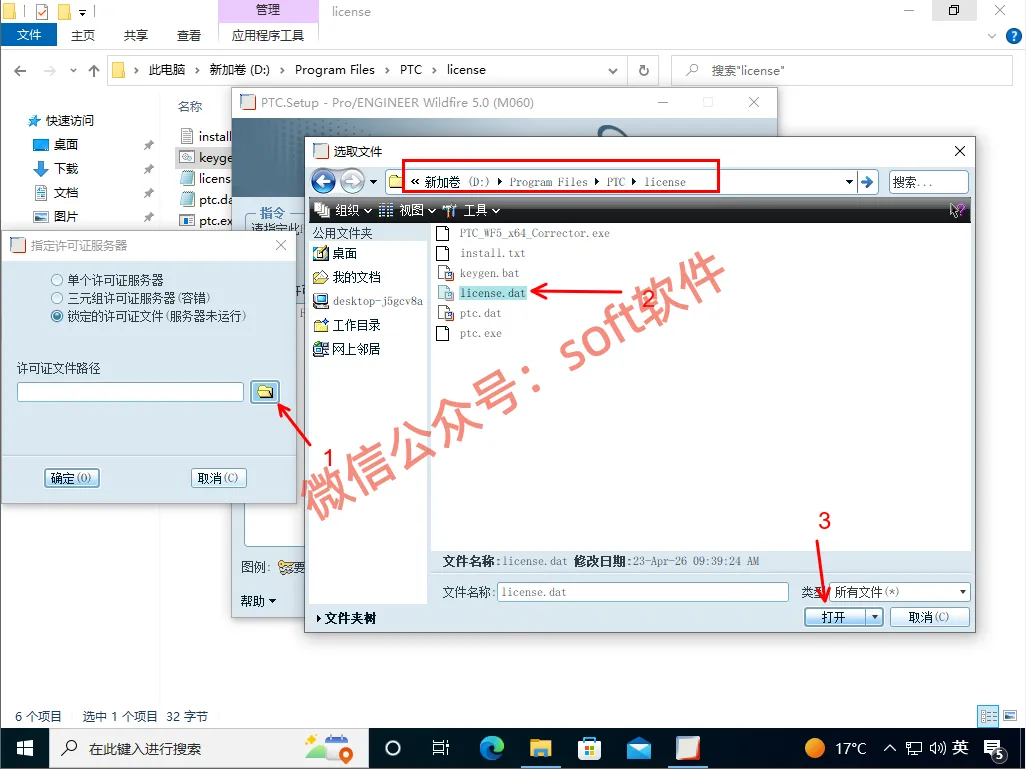Click 取消 in the 指定许可证服务器 dialog
This screenshot has width=1026, height=769.
[x=219, y=478]
